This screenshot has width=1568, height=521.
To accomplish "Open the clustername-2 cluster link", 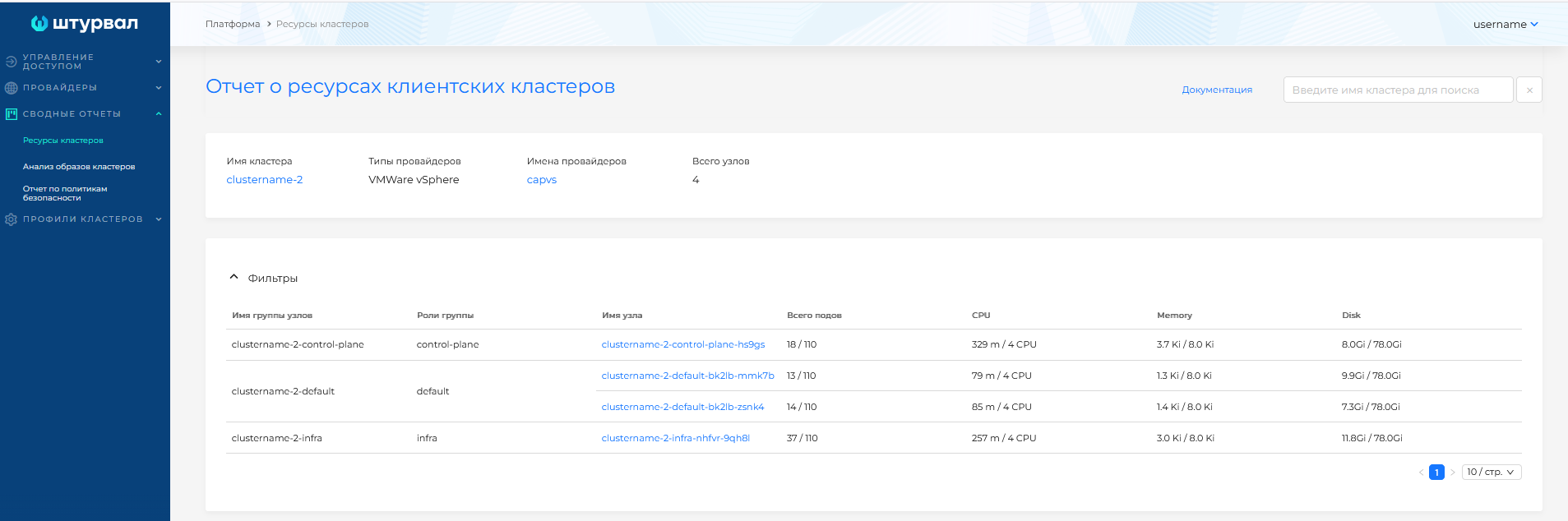I will coord(265,180).
